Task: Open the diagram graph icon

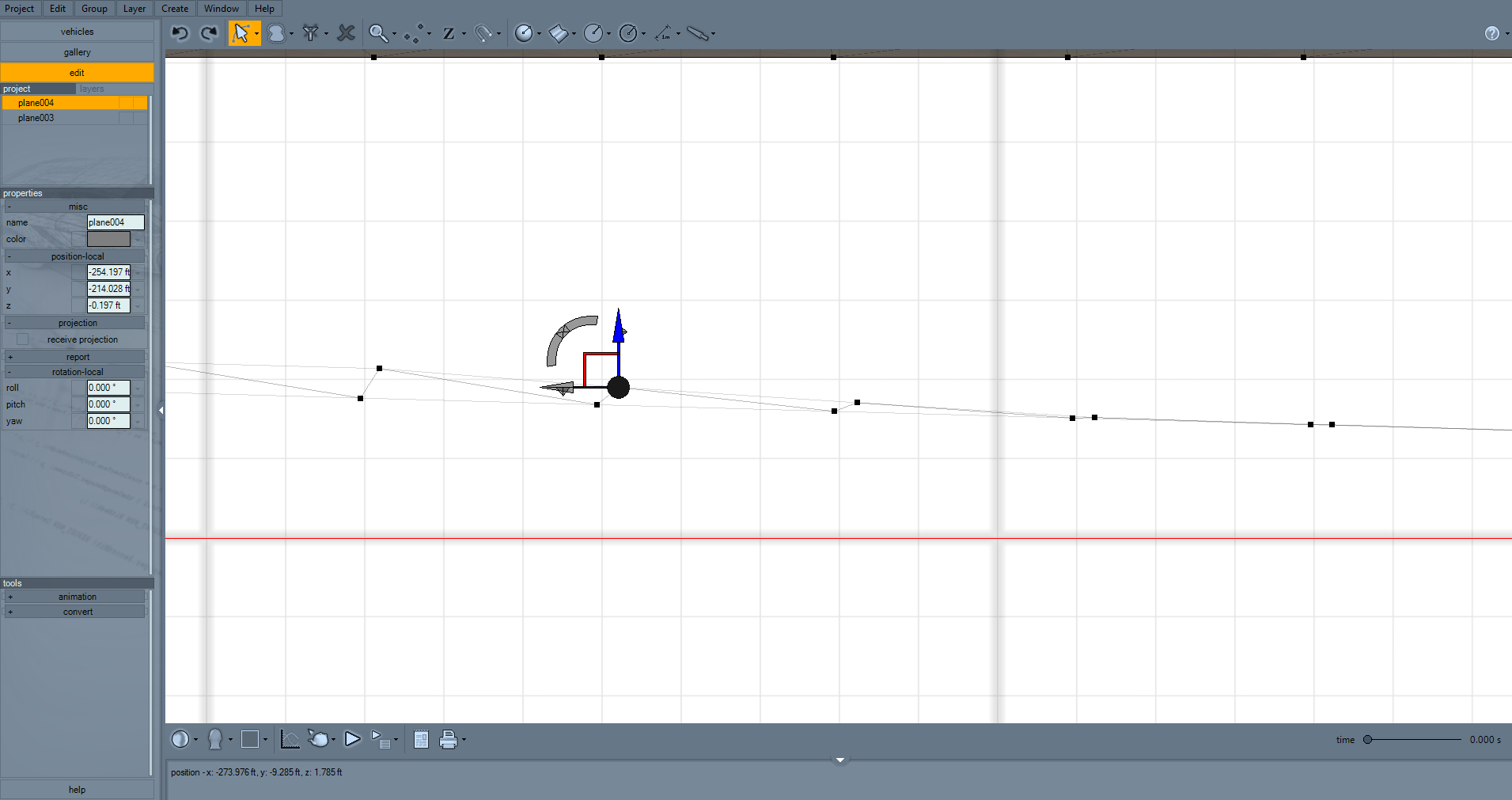Action: (290, 739)
